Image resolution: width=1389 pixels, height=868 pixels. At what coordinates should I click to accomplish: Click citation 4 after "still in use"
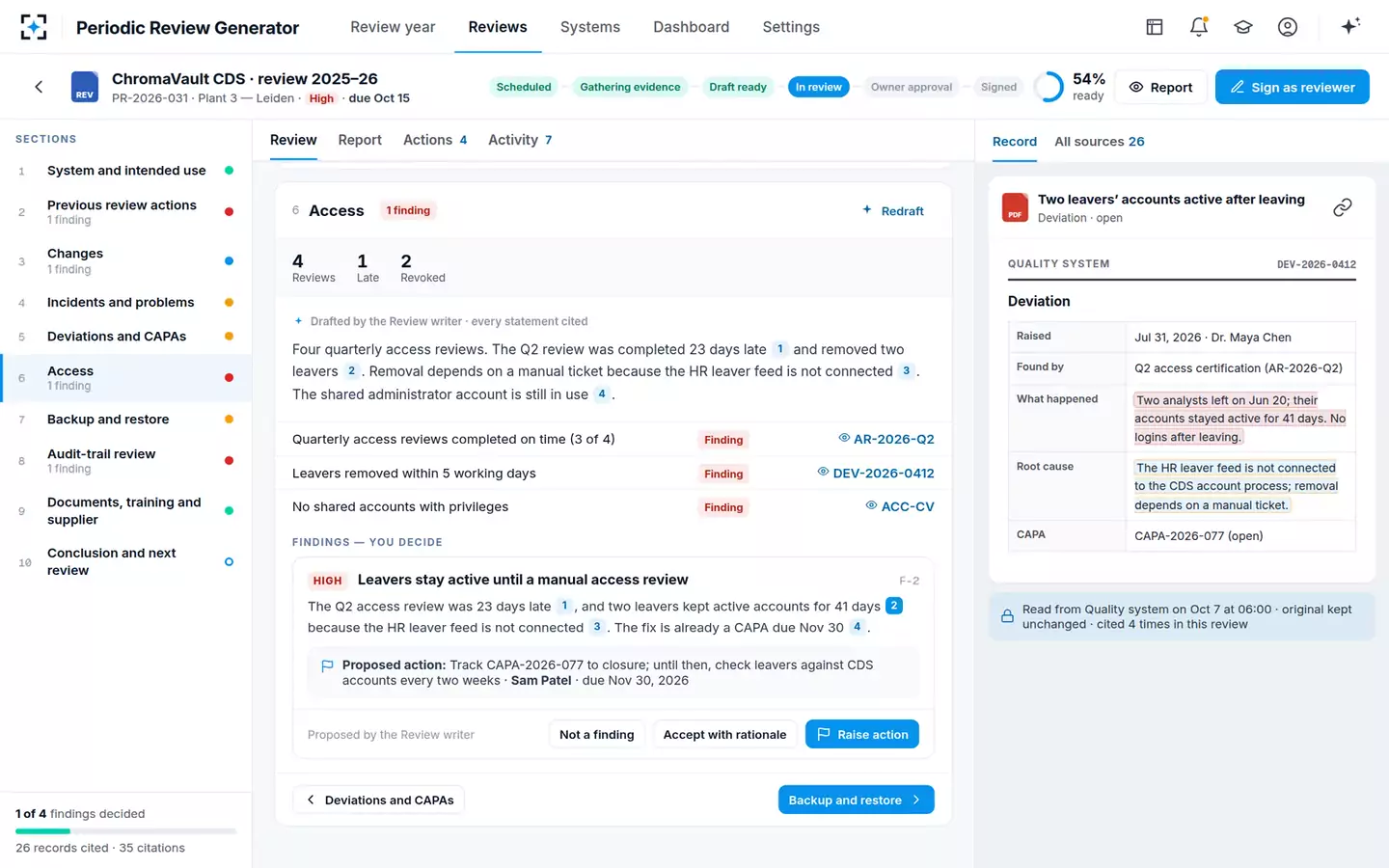click(602, 393)
